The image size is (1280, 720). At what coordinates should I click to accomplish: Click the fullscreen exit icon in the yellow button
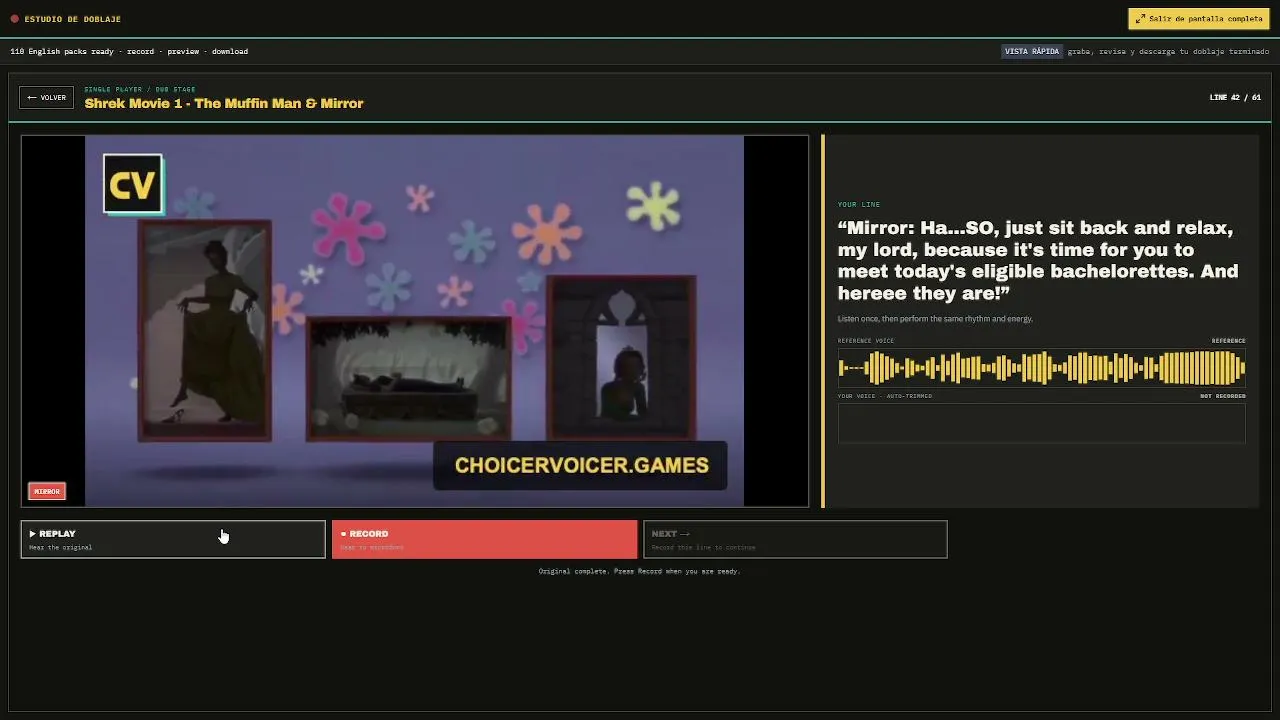[x=1140, y=19]
